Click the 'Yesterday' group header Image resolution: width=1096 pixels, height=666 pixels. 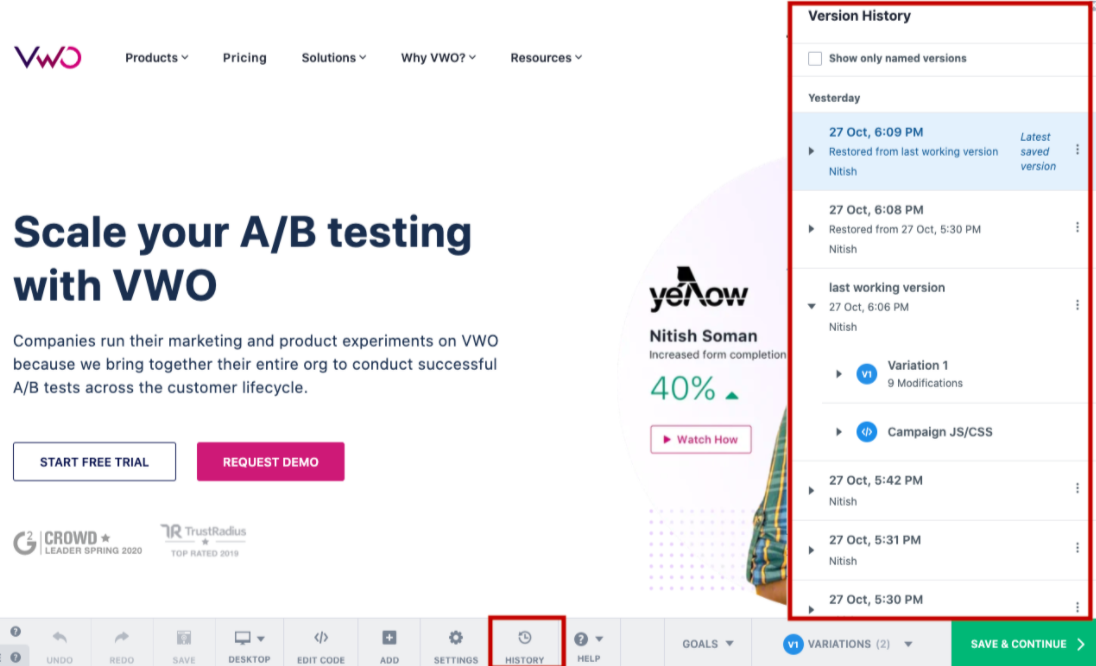click(834, 98)
